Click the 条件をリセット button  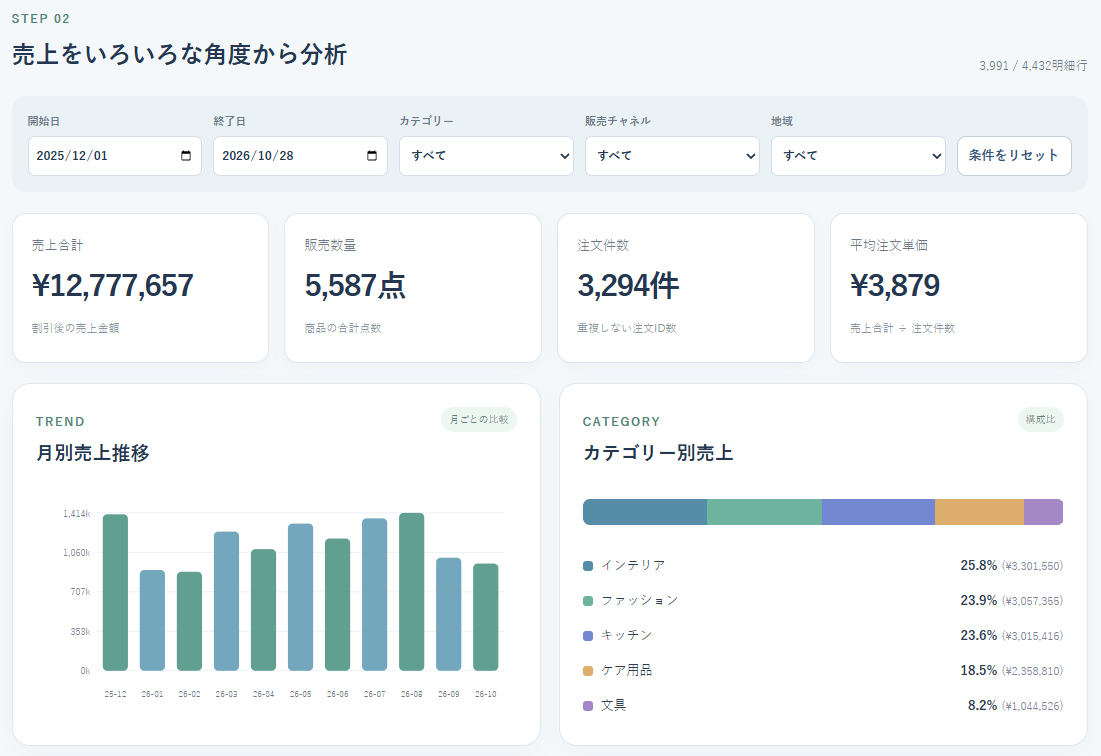tap(1014, 156)
